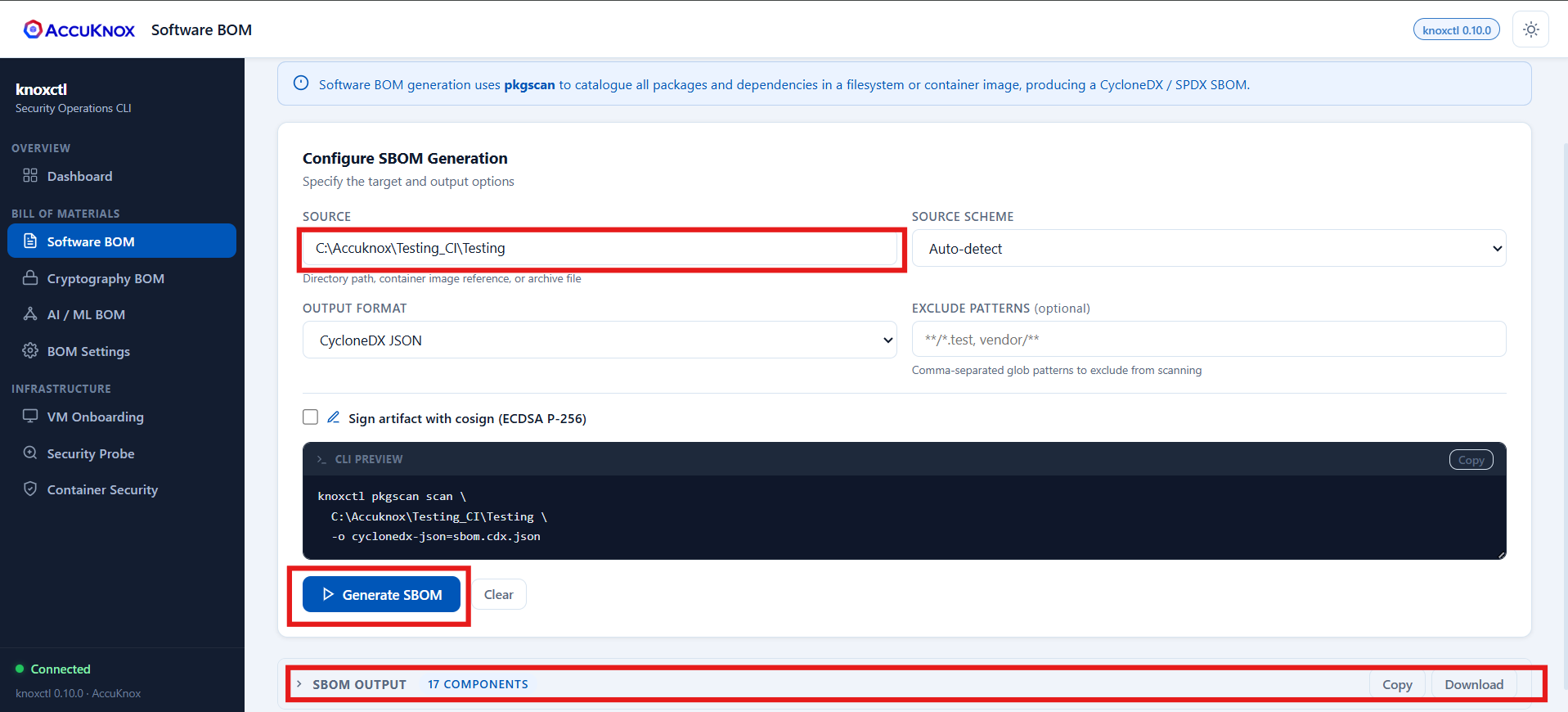The image size is (1568, 712).
Task: Copy the SBOM output
Action: tap(1397, 684)
